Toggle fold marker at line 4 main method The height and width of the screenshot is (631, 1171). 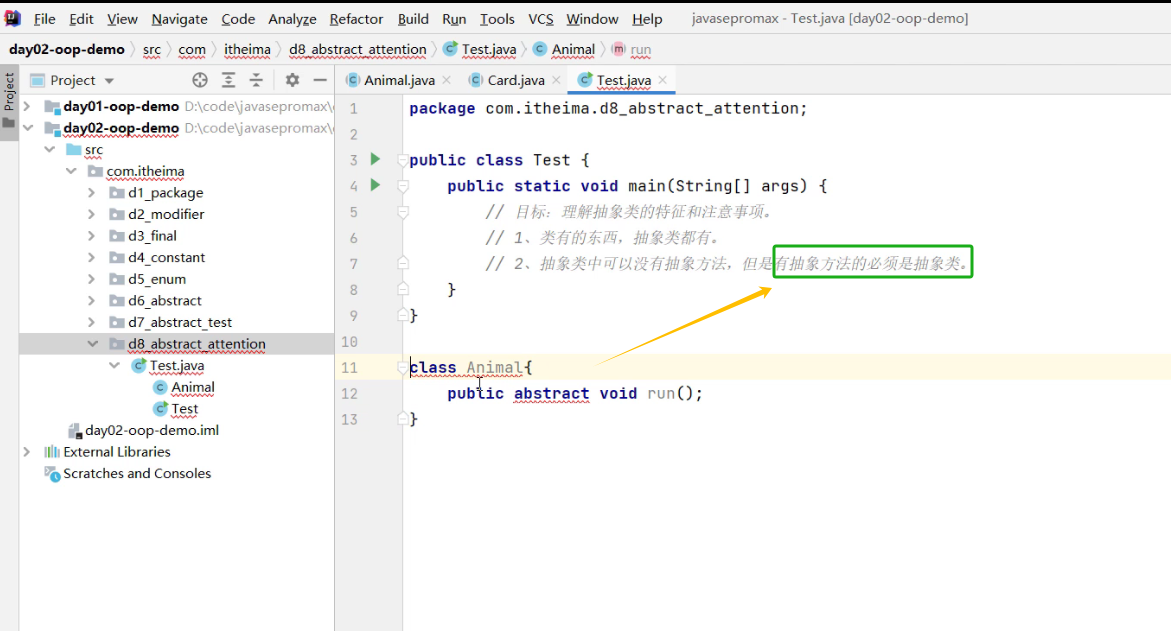(403, 186)
